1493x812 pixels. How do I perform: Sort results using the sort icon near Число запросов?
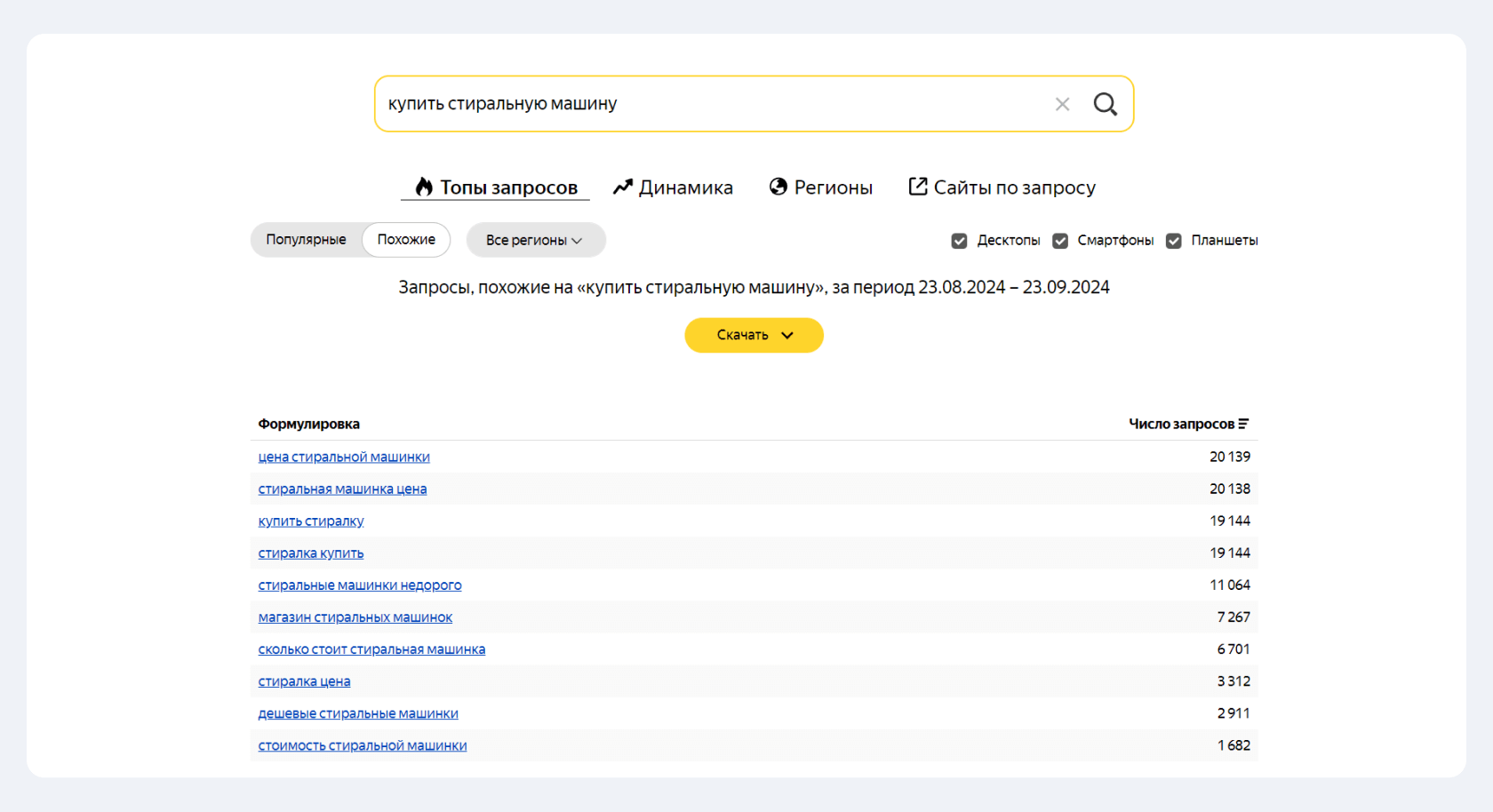[x=1244, y=424]
